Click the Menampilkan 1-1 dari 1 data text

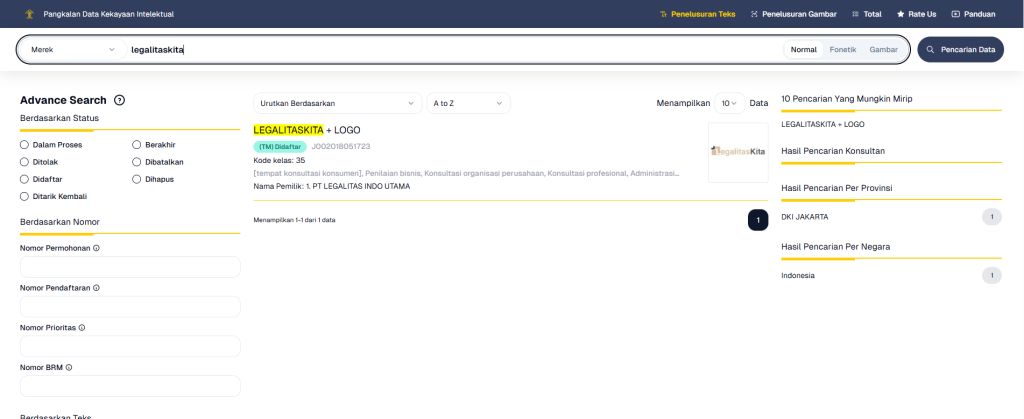tap(295, 220)
